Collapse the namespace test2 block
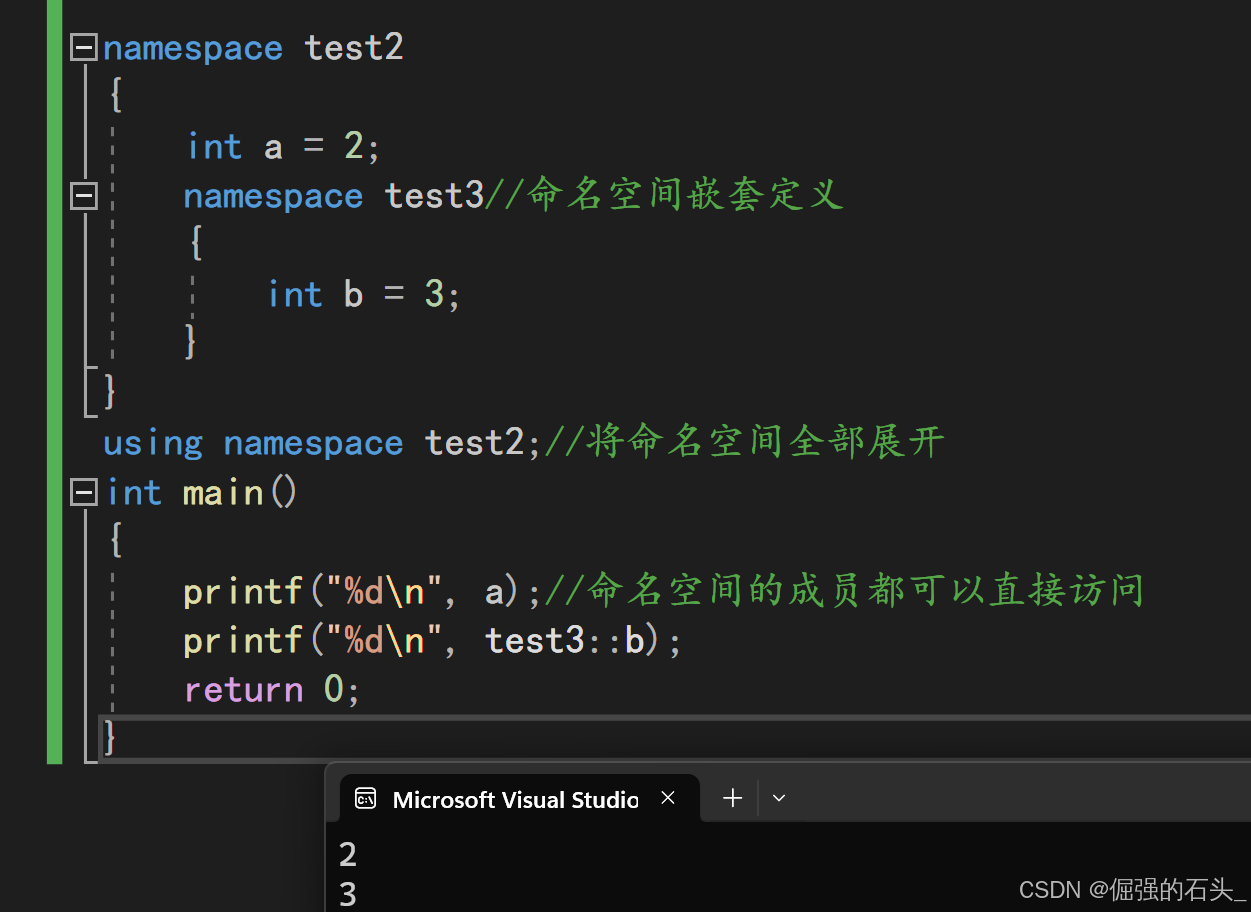The width and height of the screenshot is (1251, 912). point(84,48)
